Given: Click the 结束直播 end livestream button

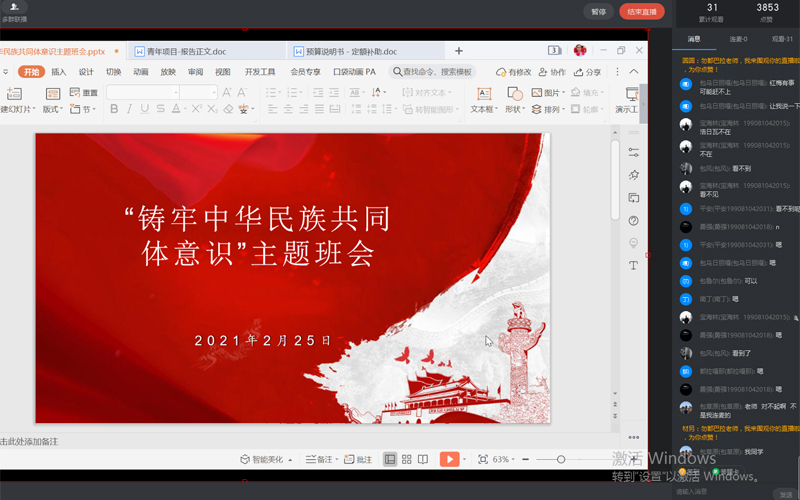Looking at the screenshot, I should [642, 12].
